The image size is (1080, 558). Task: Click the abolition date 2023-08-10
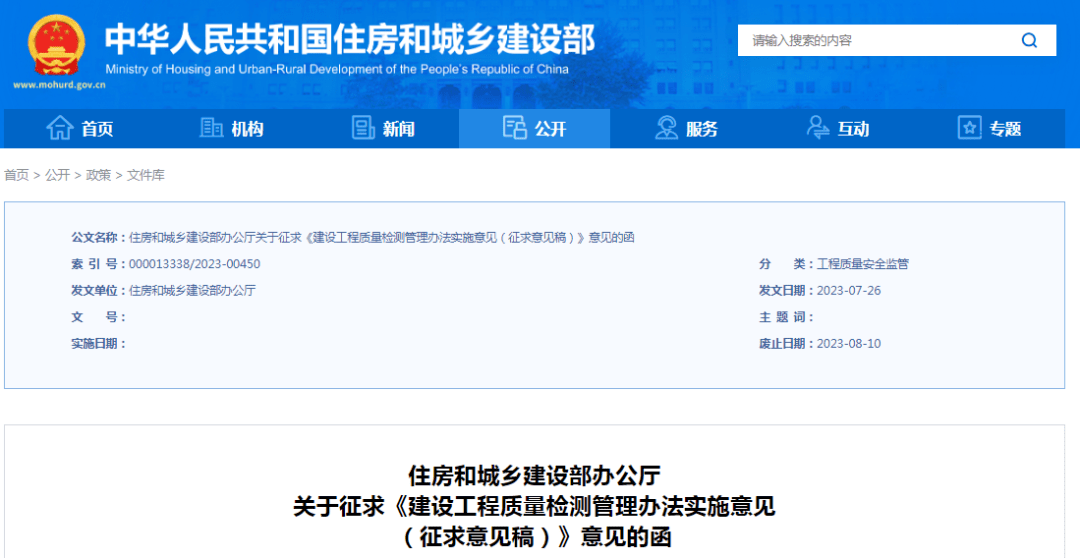tap(849, 344)
